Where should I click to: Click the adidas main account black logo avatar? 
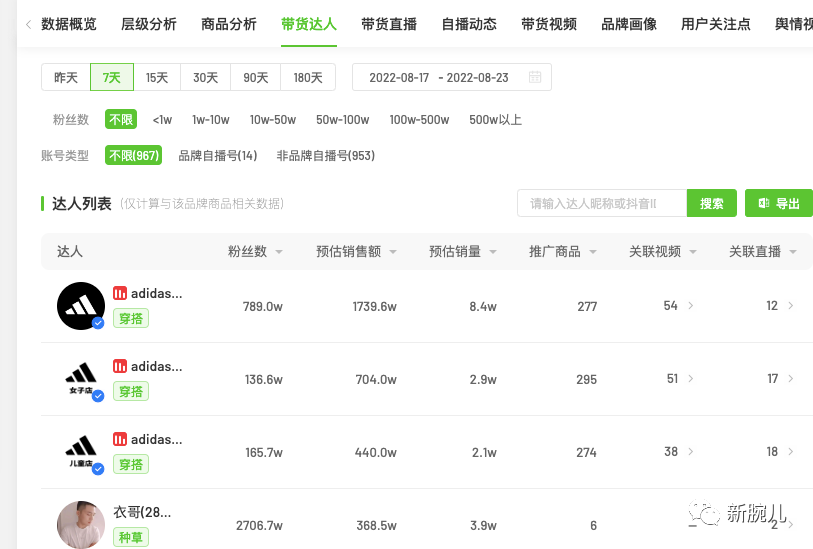pos(81,306)
